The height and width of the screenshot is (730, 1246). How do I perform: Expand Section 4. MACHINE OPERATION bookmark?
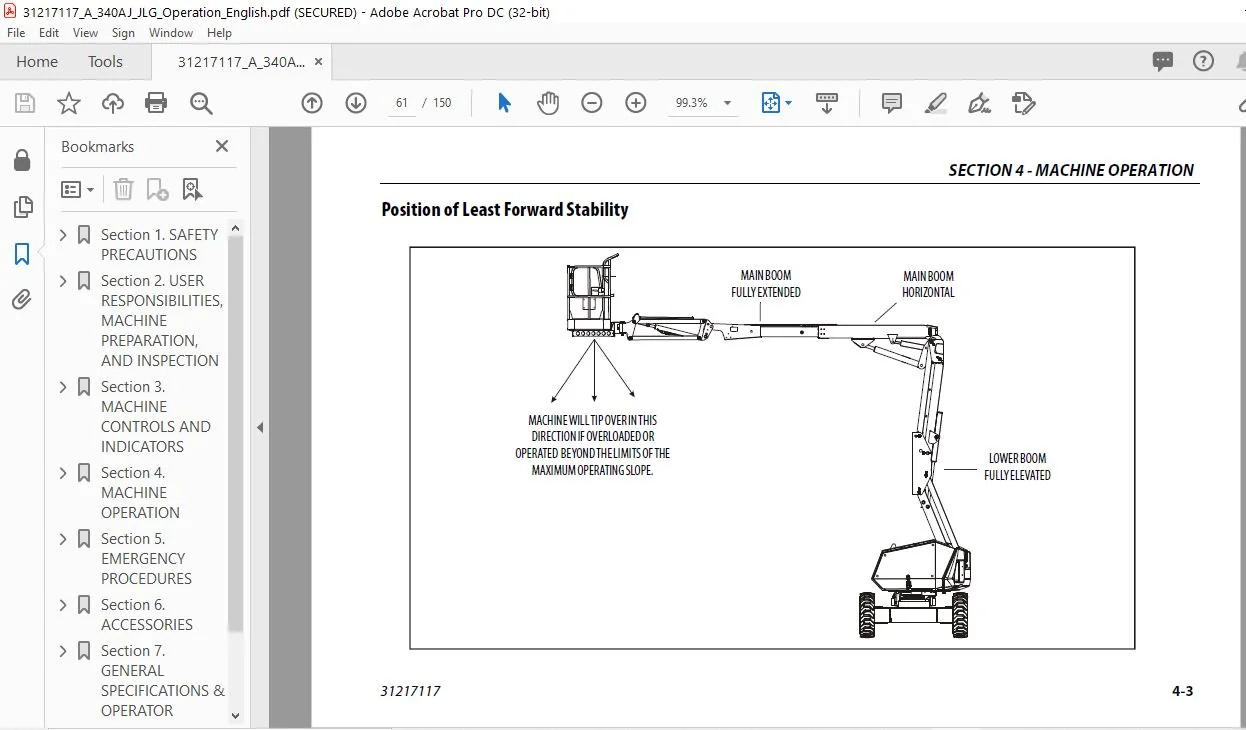(64, 473)
